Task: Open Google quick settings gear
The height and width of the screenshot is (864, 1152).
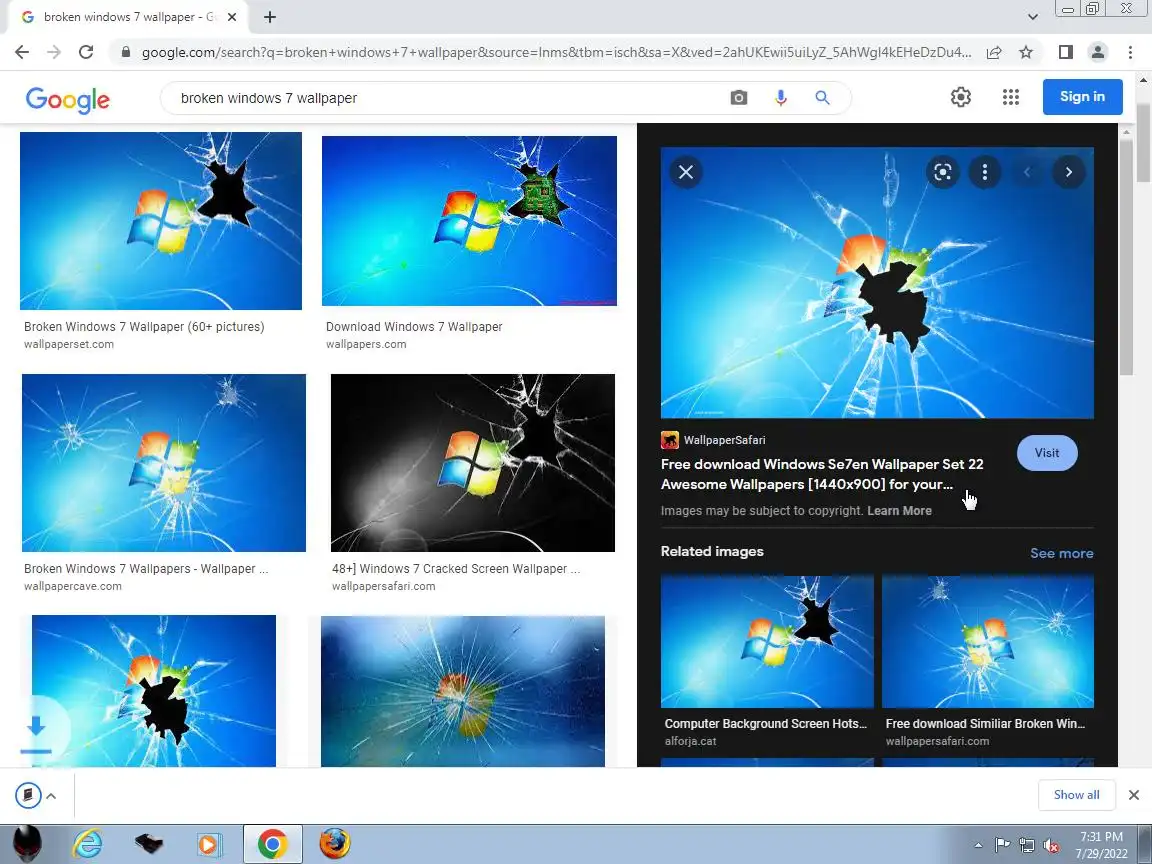Action: [x=961, y=97]
